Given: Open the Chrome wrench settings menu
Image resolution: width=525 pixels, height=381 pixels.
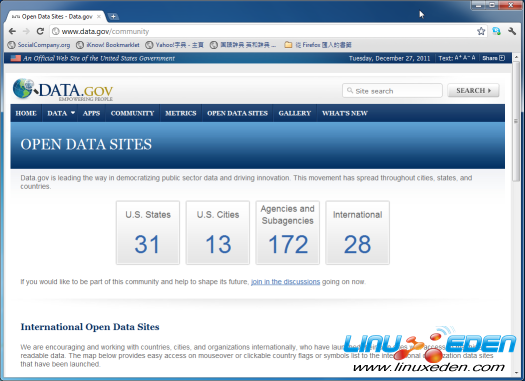Looking at the screenshot, I should 512,31.
